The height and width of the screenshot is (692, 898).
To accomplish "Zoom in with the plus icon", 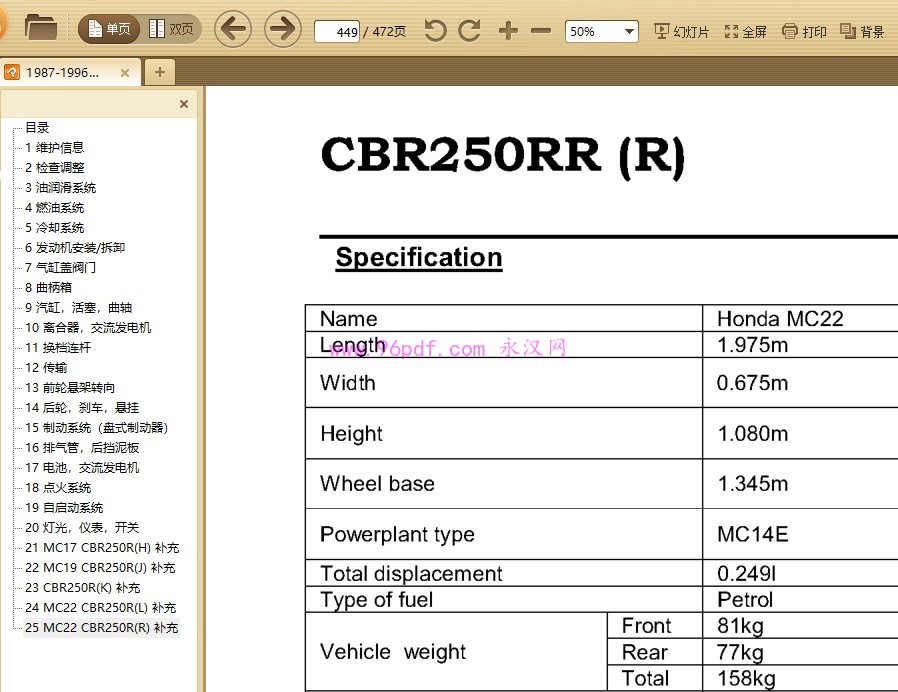I will point(508,30).
